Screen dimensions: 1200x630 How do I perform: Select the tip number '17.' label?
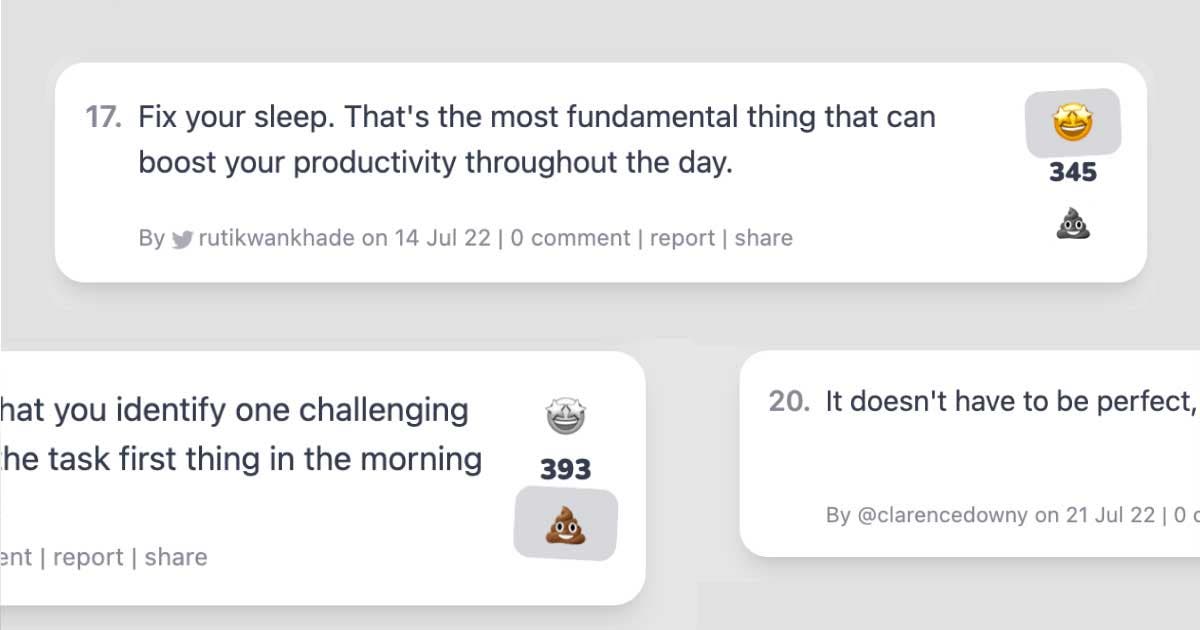104,118
